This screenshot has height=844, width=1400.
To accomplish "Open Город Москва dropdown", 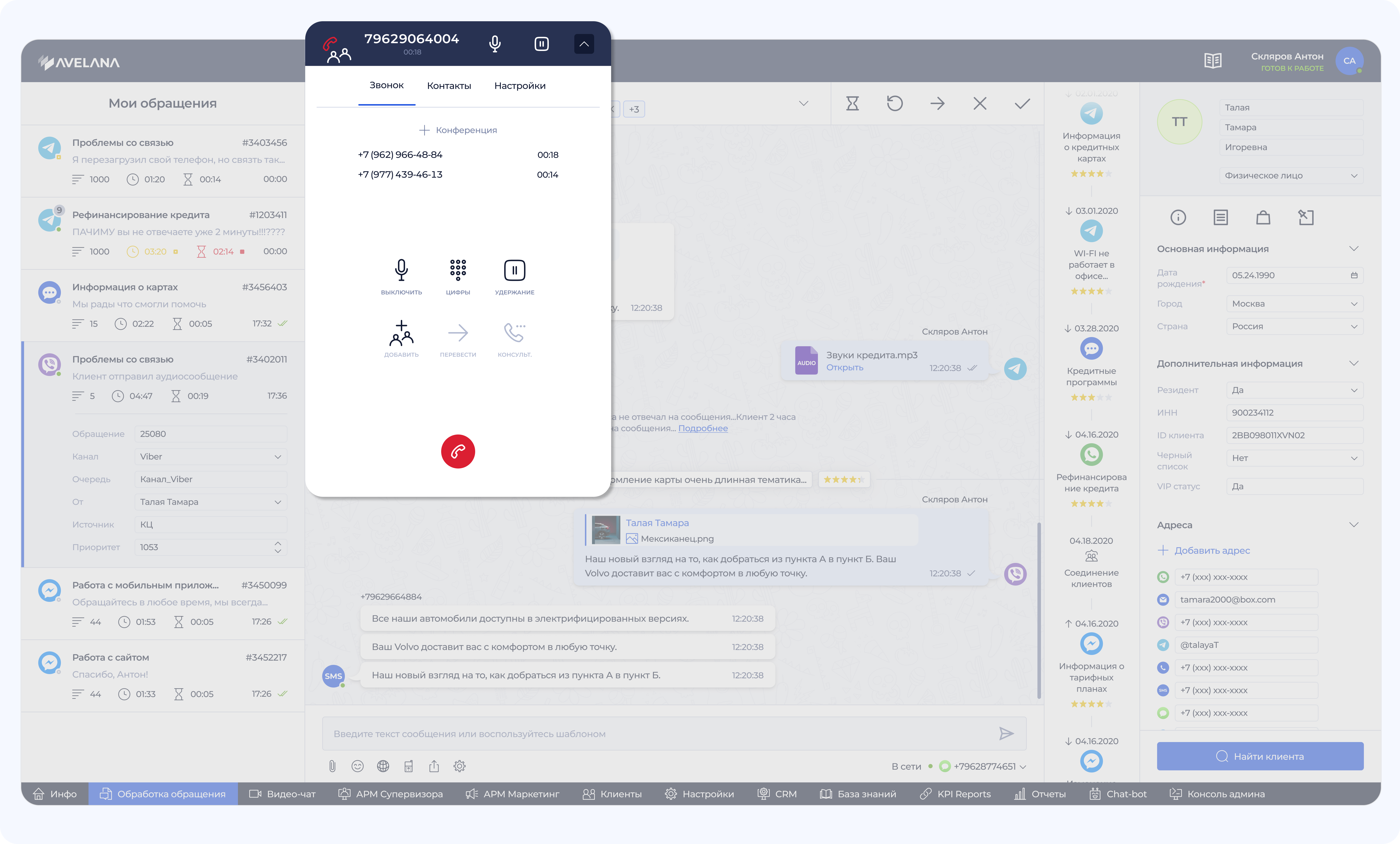I will coord(1295,304).
